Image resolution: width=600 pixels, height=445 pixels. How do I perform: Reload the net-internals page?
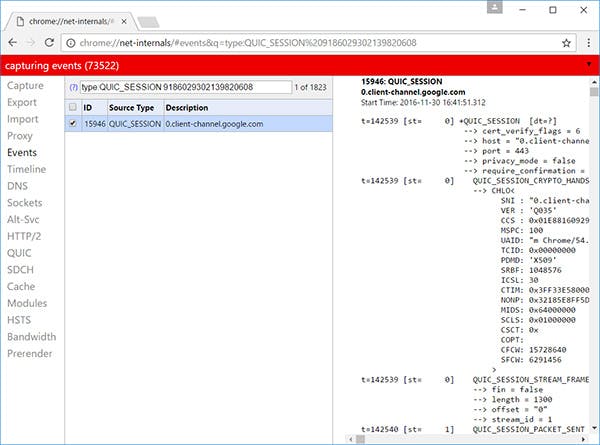click(49, 42)
